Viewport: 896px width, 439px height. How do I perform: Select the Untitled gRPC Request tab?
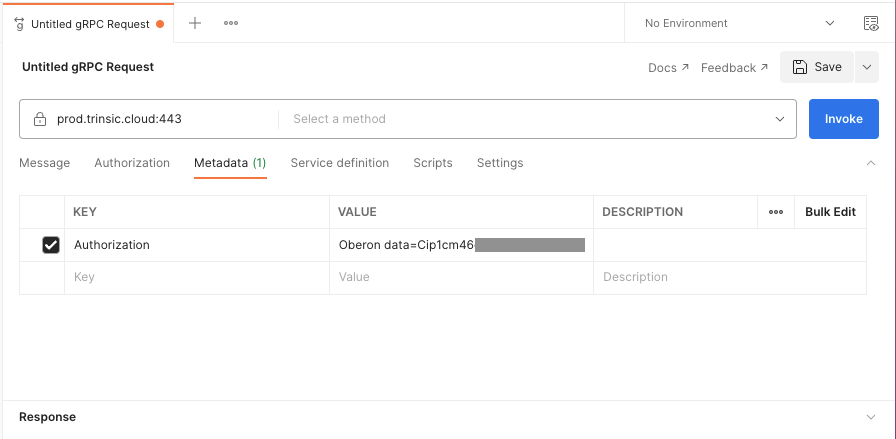point(89,23)
